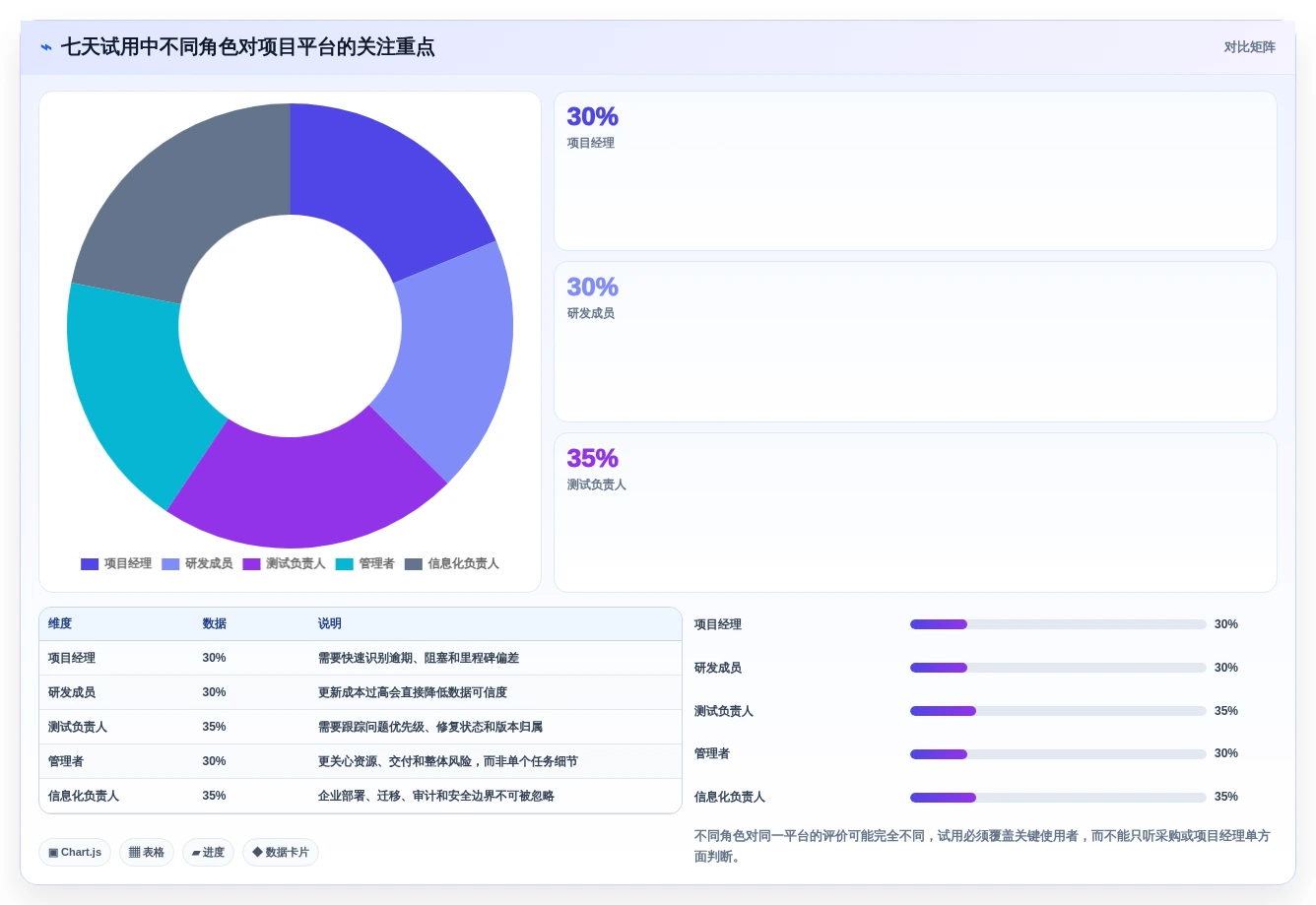Click the 测试负责人 legend label

point(296,564)
